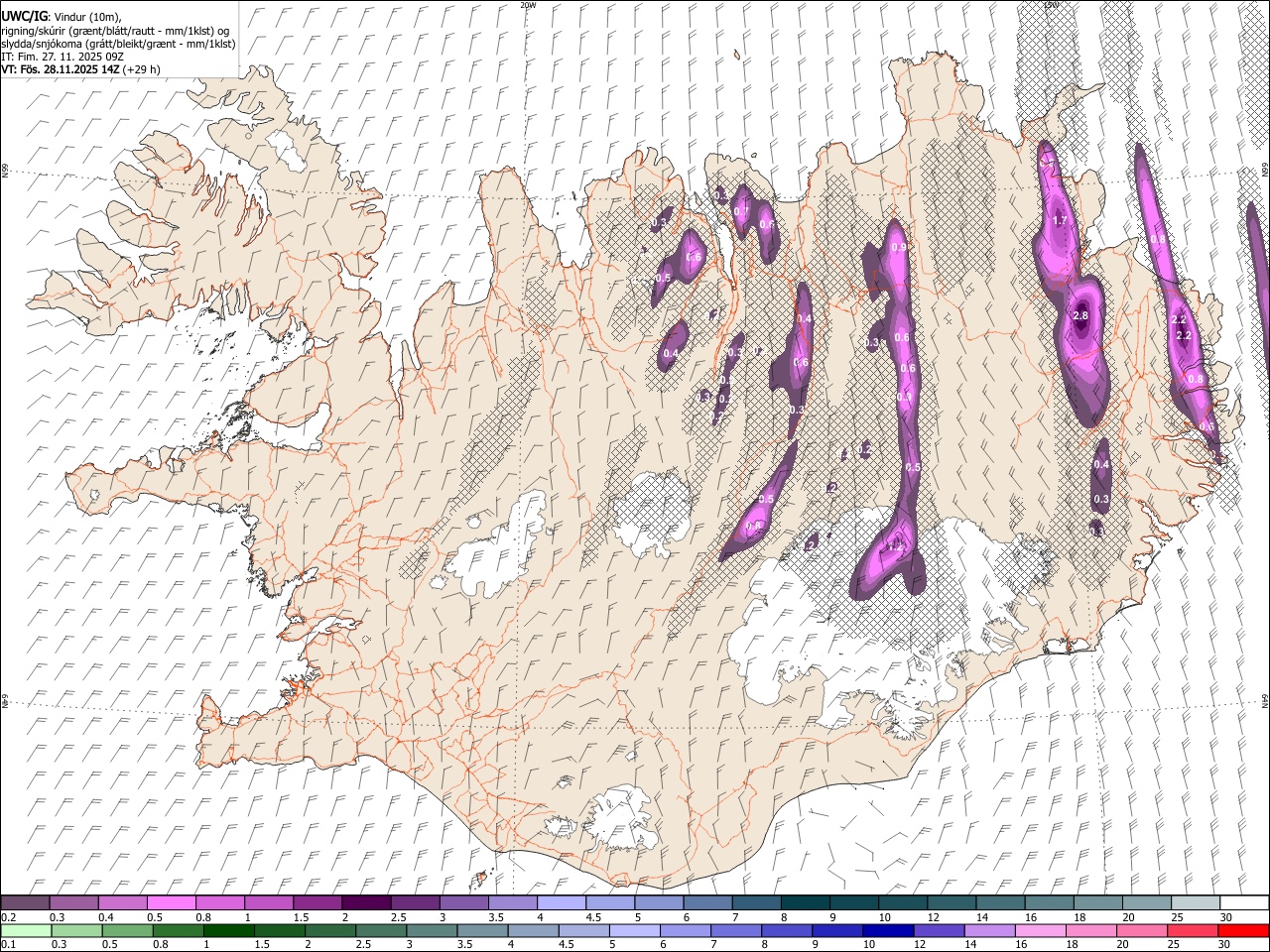Select the 4.5 mm pale lilac-blue rain swatch

tap(583, 930)
